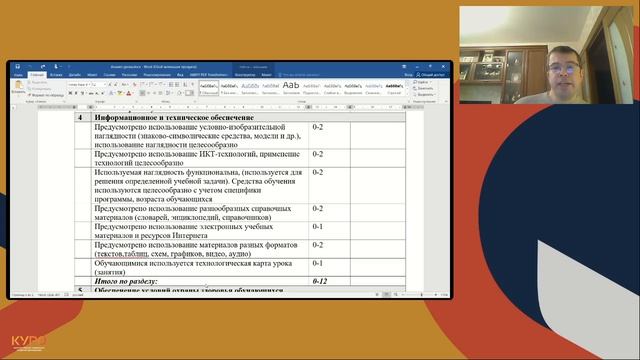
Task: Increase paragraph indent
Action: tap(177, 84)
